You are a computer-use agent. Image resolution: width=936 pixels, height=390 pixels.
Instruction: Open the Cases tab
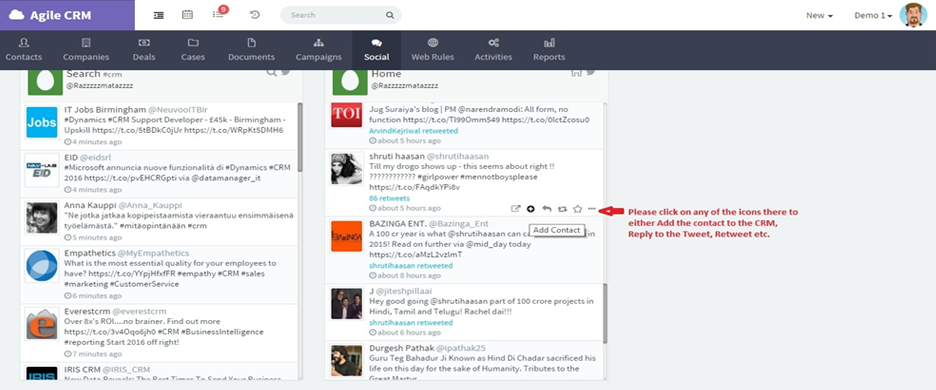coord(193,50)
